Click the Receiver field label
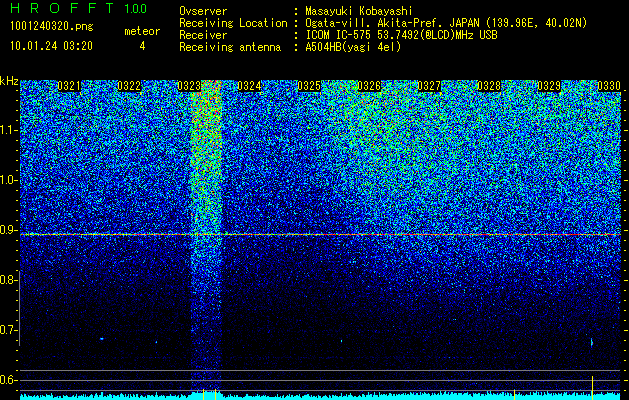Image resolution: width=629 pixels, height=400 pixels. coord(203,35)
